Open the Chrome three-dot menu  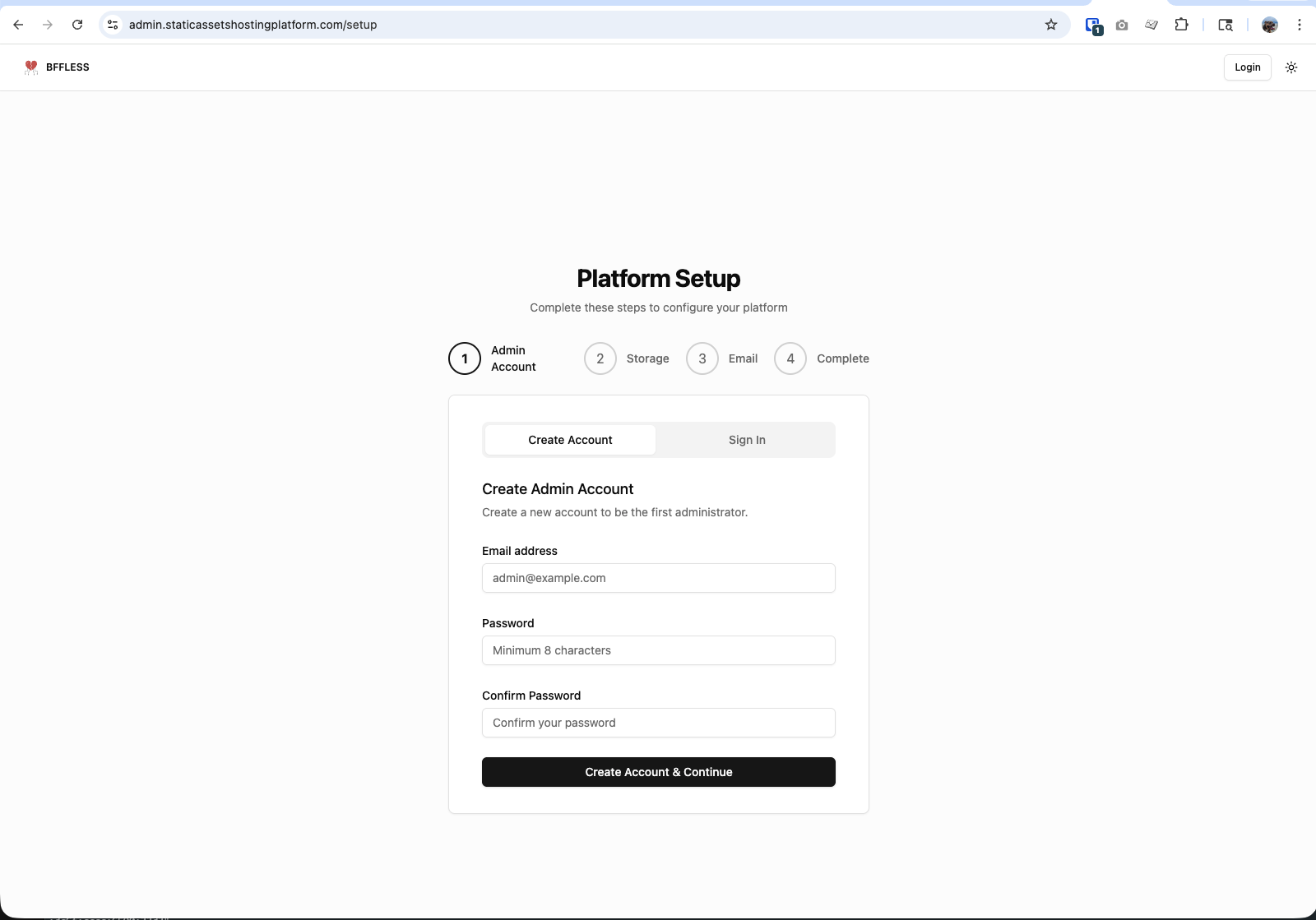1300,25
